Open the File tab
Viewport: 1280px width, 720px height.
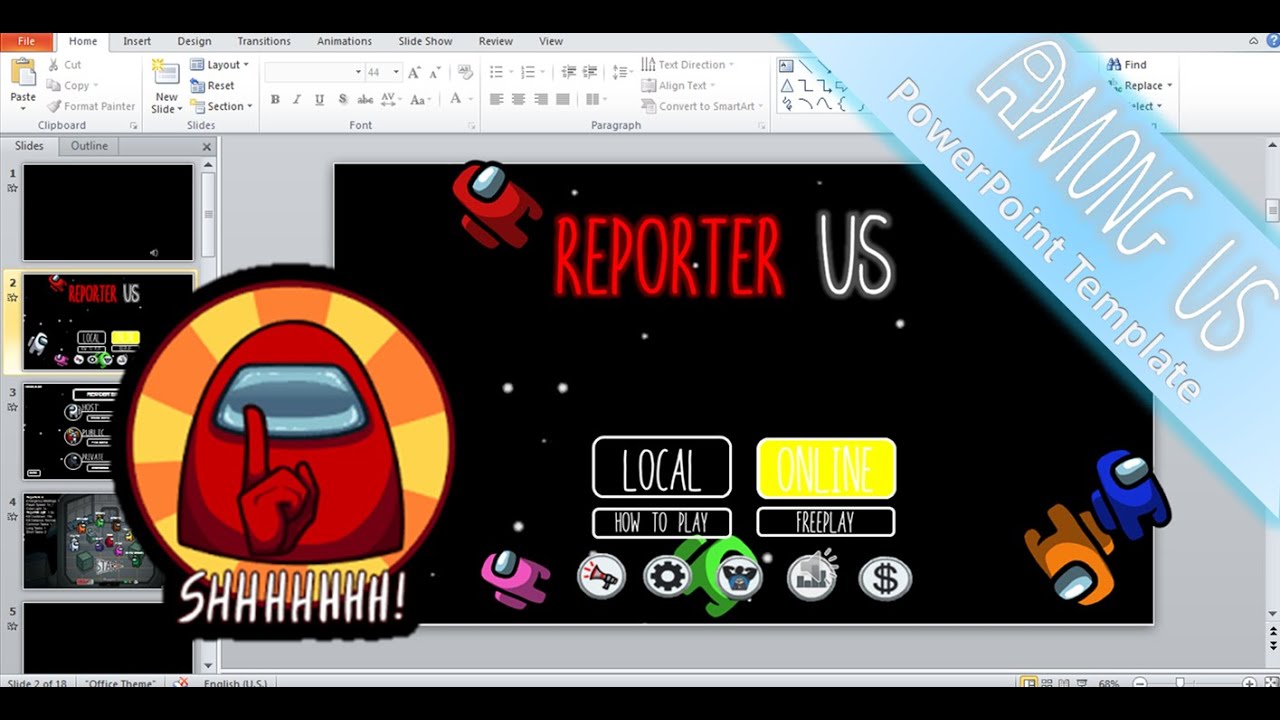click(26, 41)
